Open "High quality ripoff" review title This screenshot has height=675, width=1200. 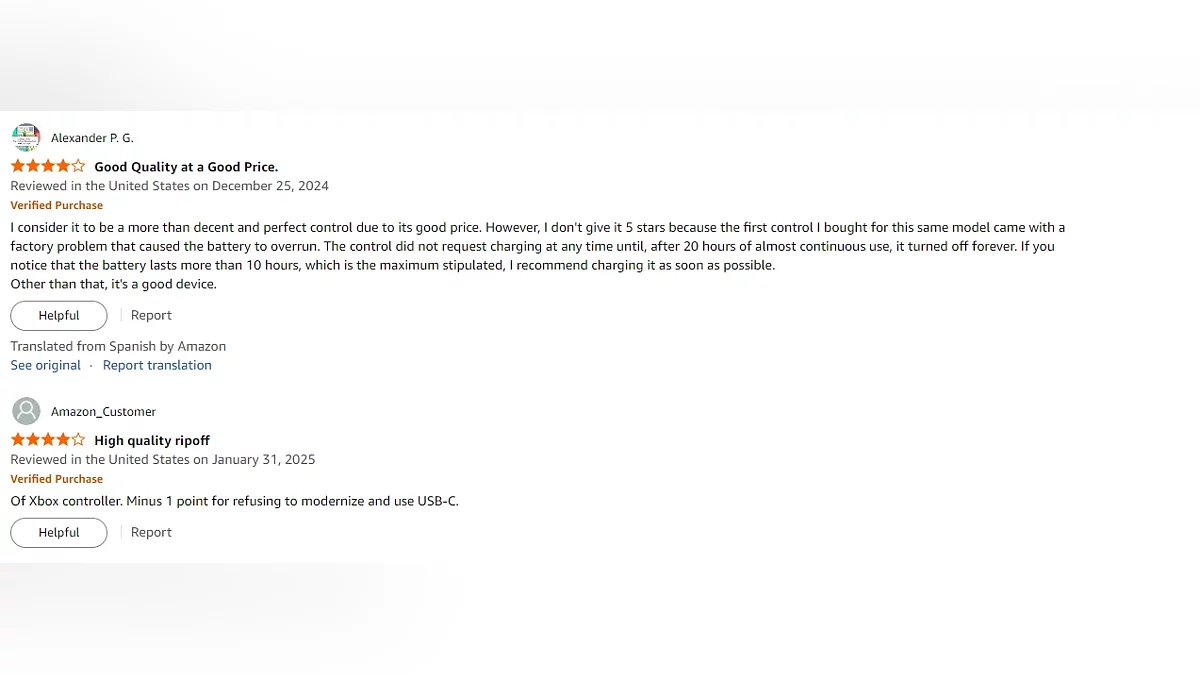click(x=152, y=440)
